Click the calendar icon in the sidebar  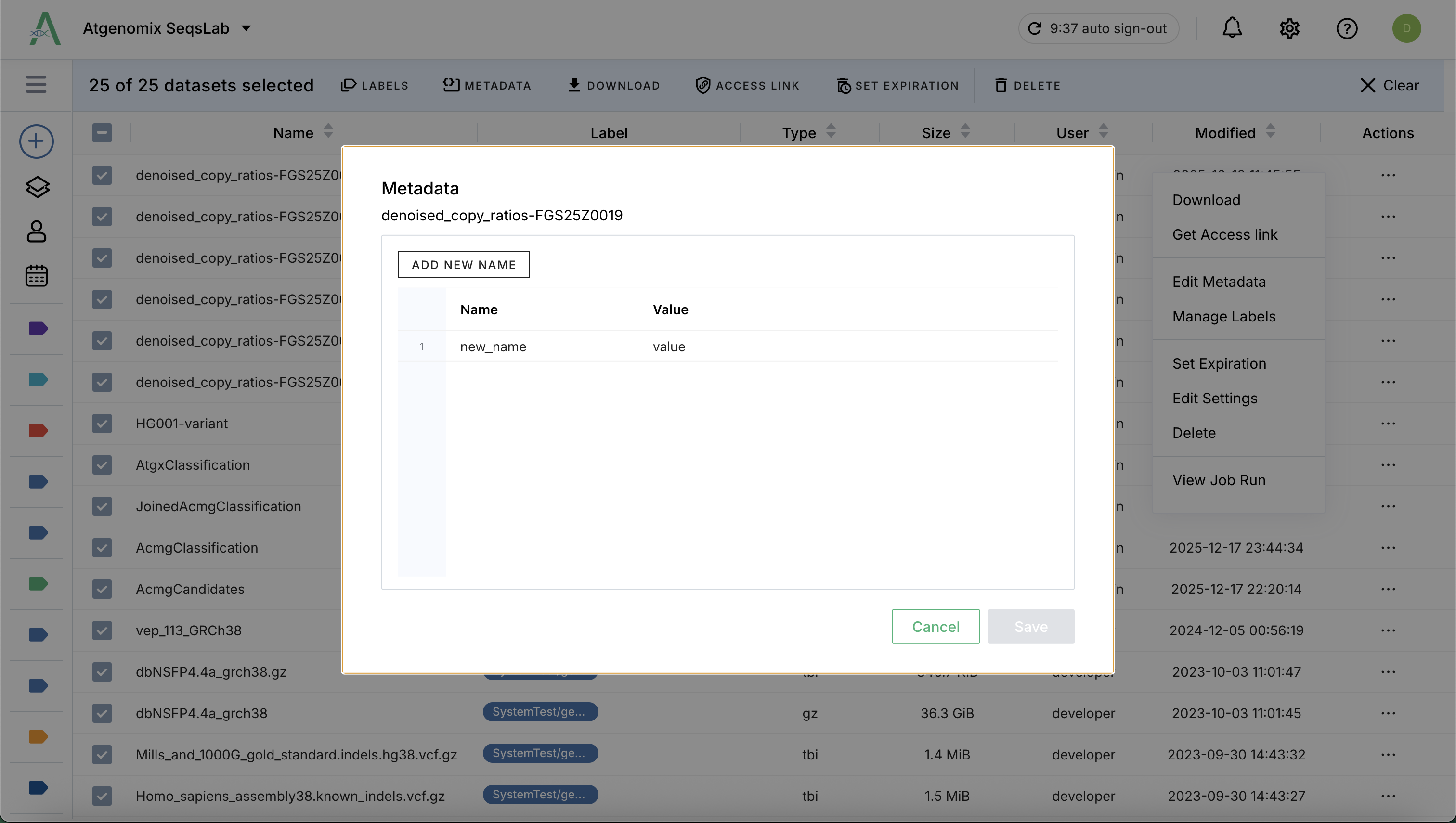click(36, 275)
